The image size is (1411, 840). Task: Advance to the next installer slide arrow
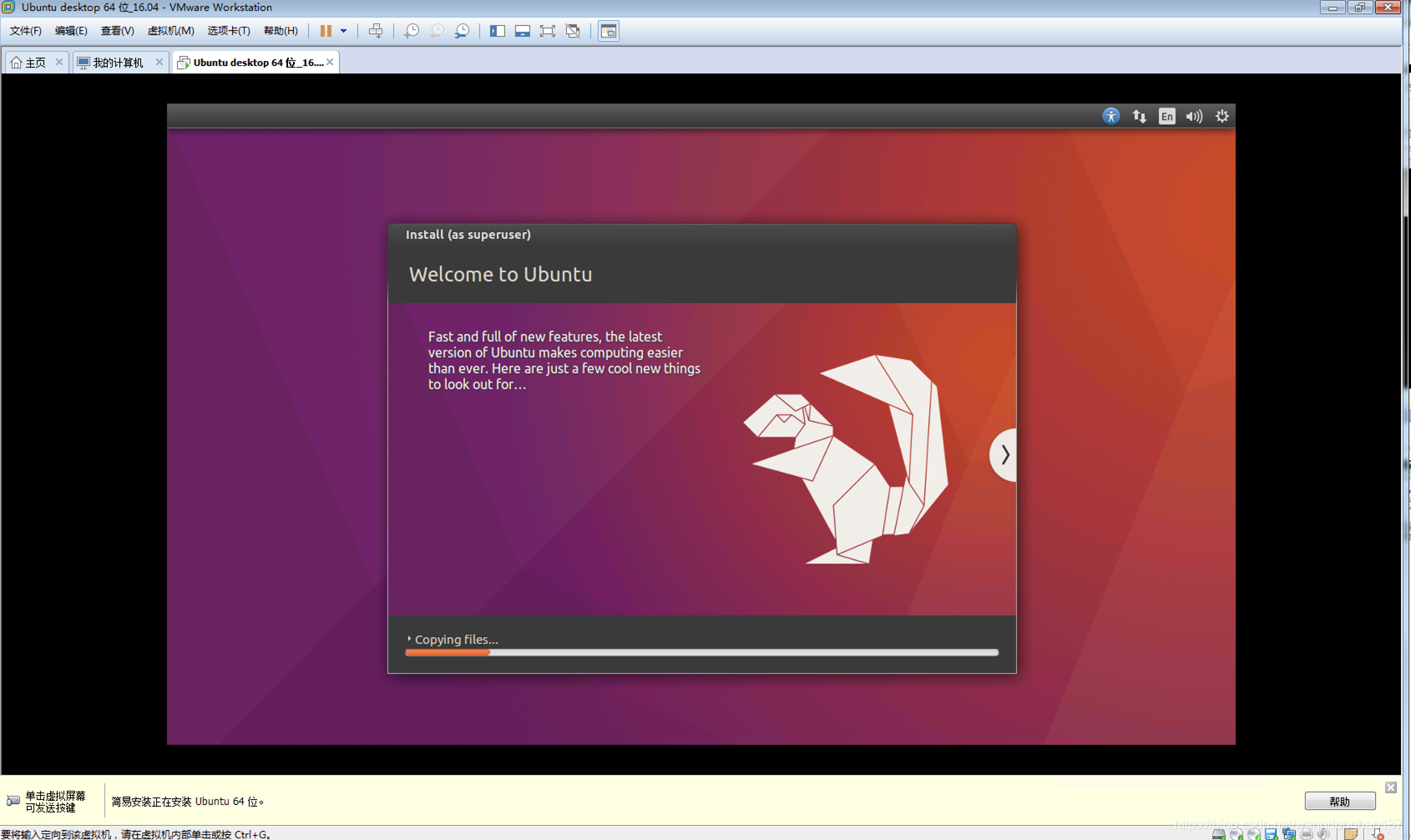click(x=1004, y=455)
